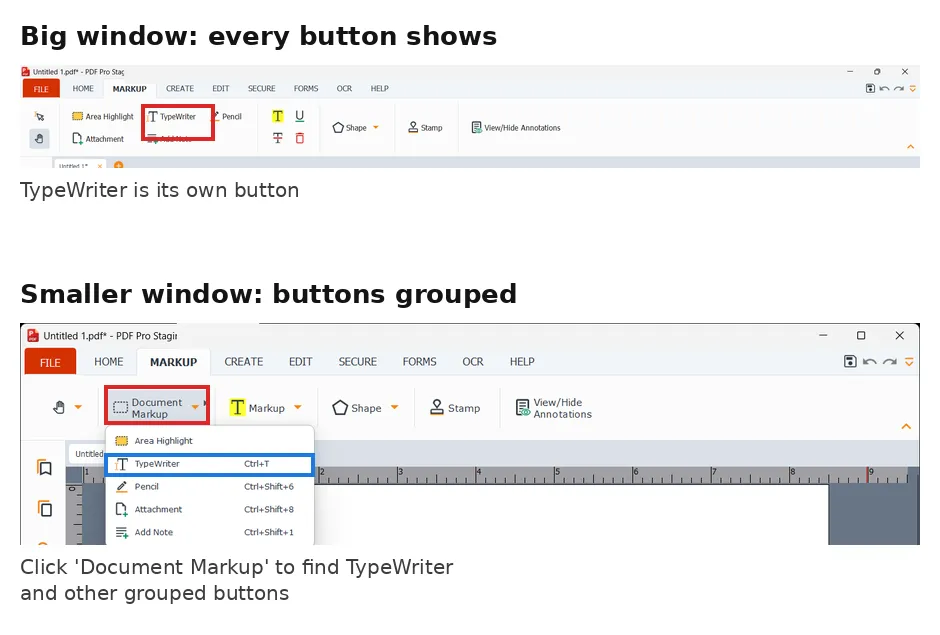
Task: Open HELP tab in bottom window
Action: (522, 362)
